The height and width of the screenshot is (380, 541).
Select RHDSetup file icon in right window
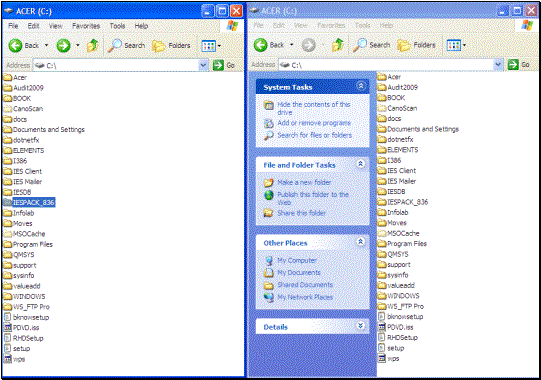pos(382,337)
